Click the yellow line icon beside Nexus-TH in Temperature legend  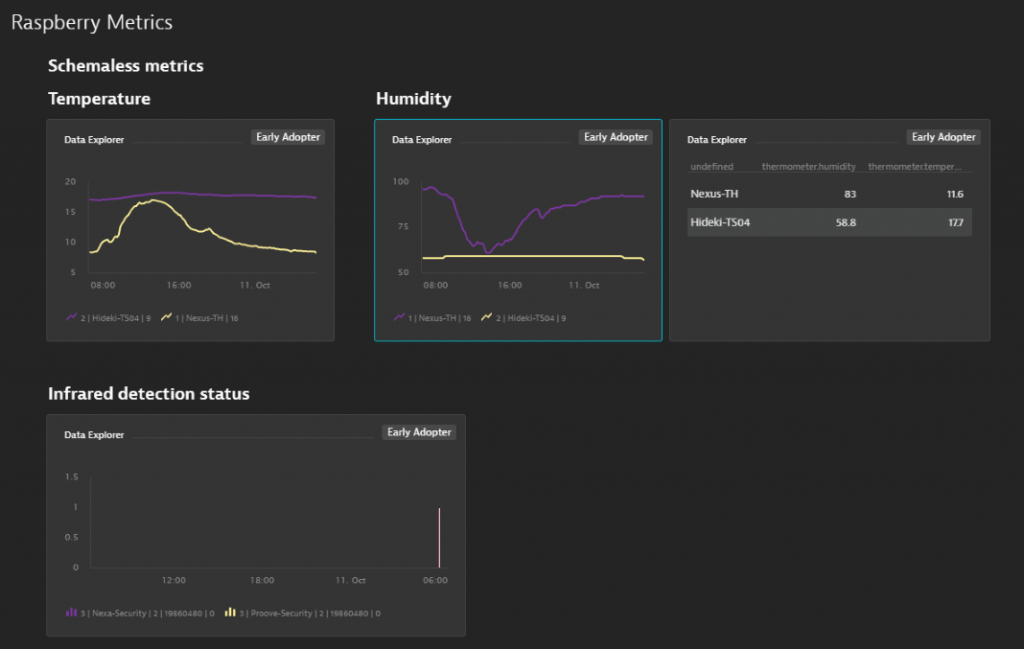coord(166,317)
